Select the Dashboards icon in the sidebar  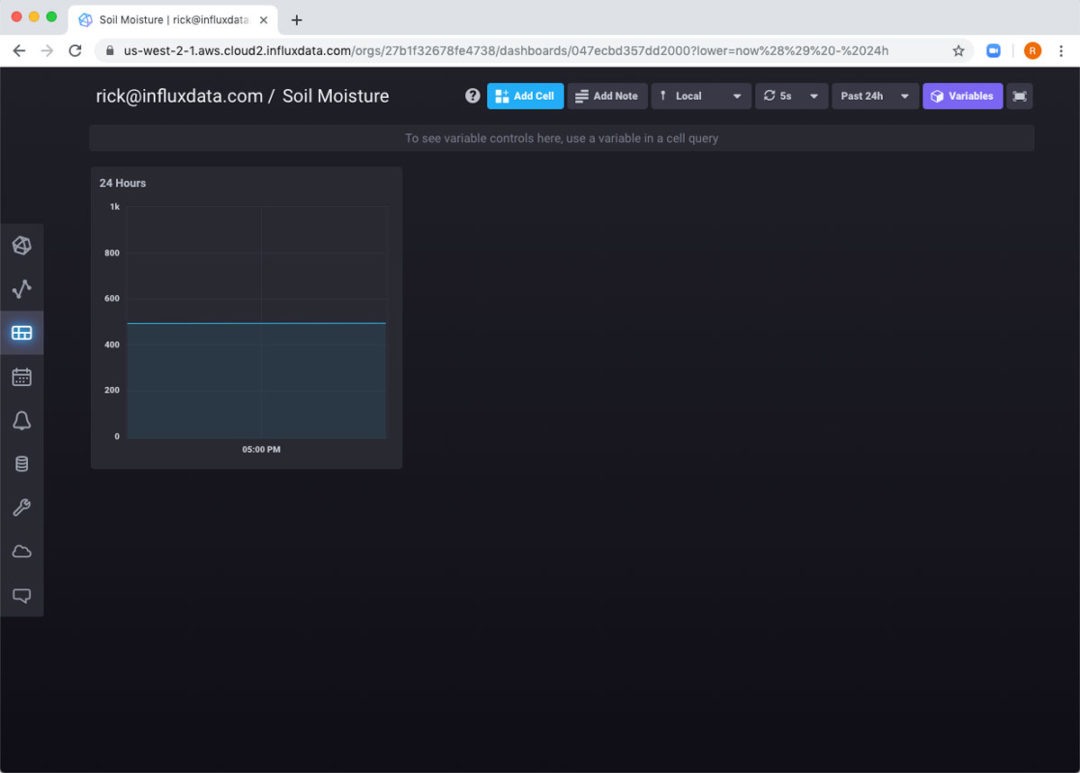[x=22, y=333]
